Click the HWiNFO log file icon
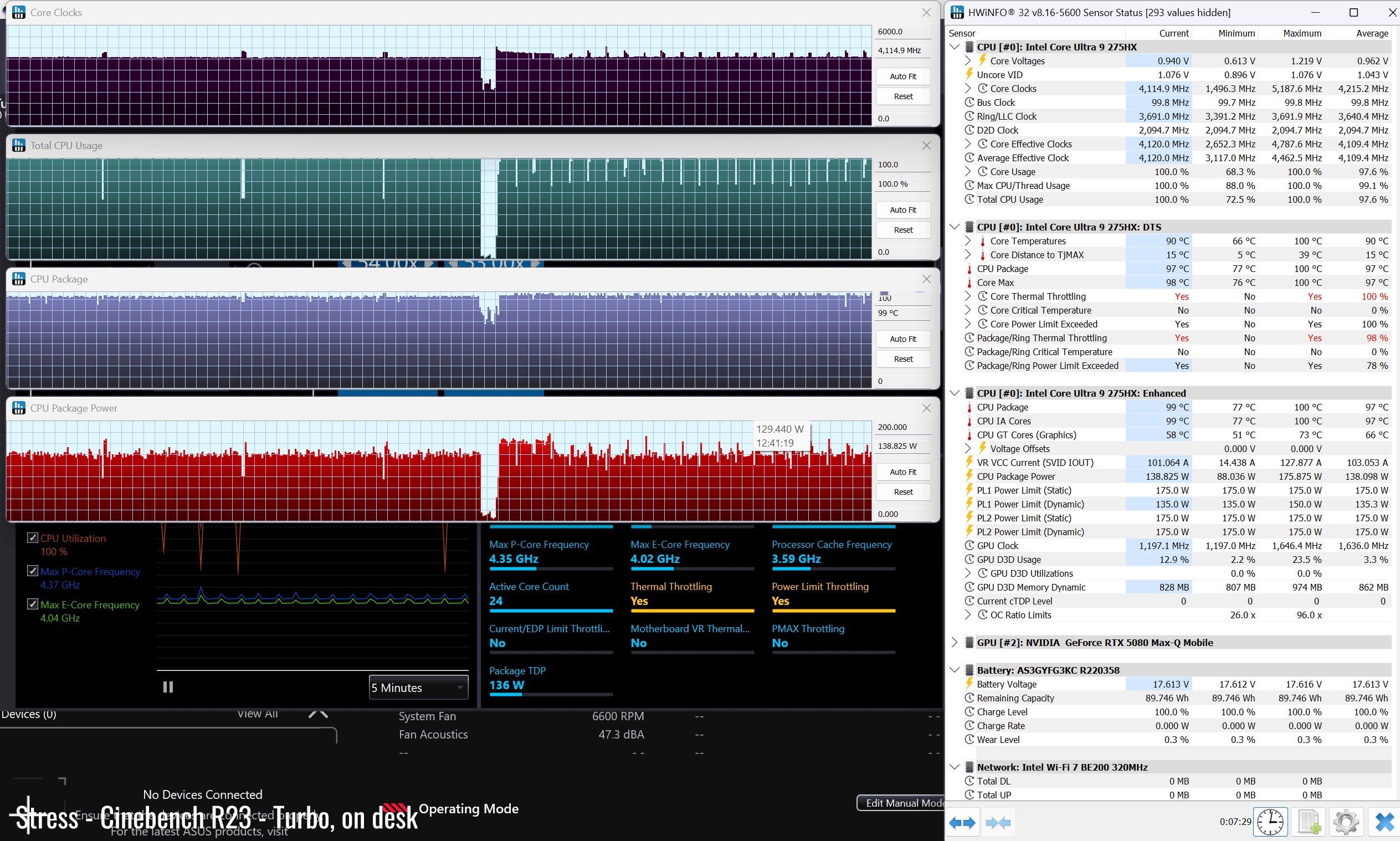The height and width of the screenshot is (841, 1400). pyautogui.click(x=1309, y=822)
